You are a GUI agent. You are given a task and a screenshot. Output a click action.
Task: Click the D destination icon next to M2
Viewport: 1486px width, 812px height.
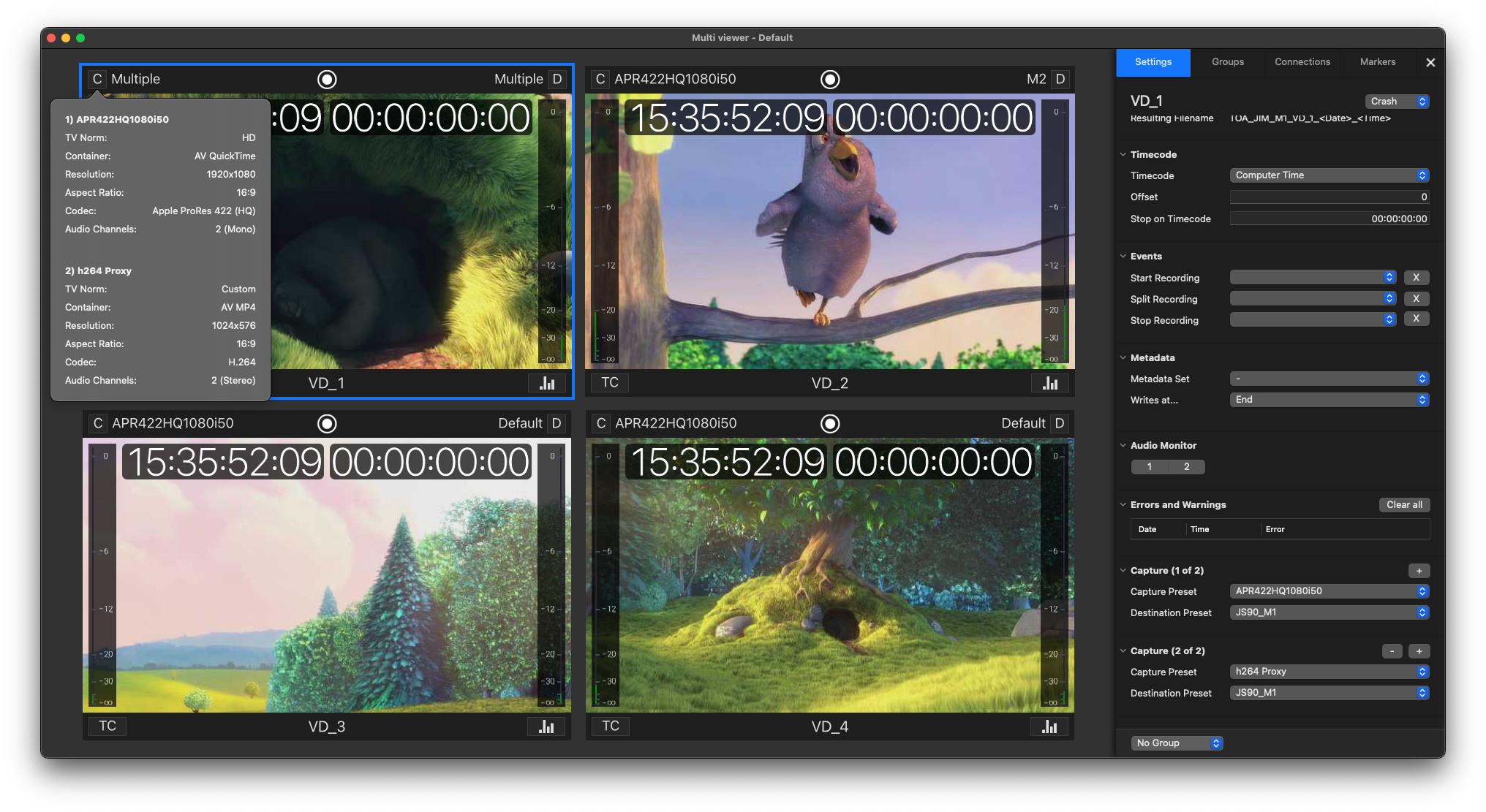(1060, 79)
